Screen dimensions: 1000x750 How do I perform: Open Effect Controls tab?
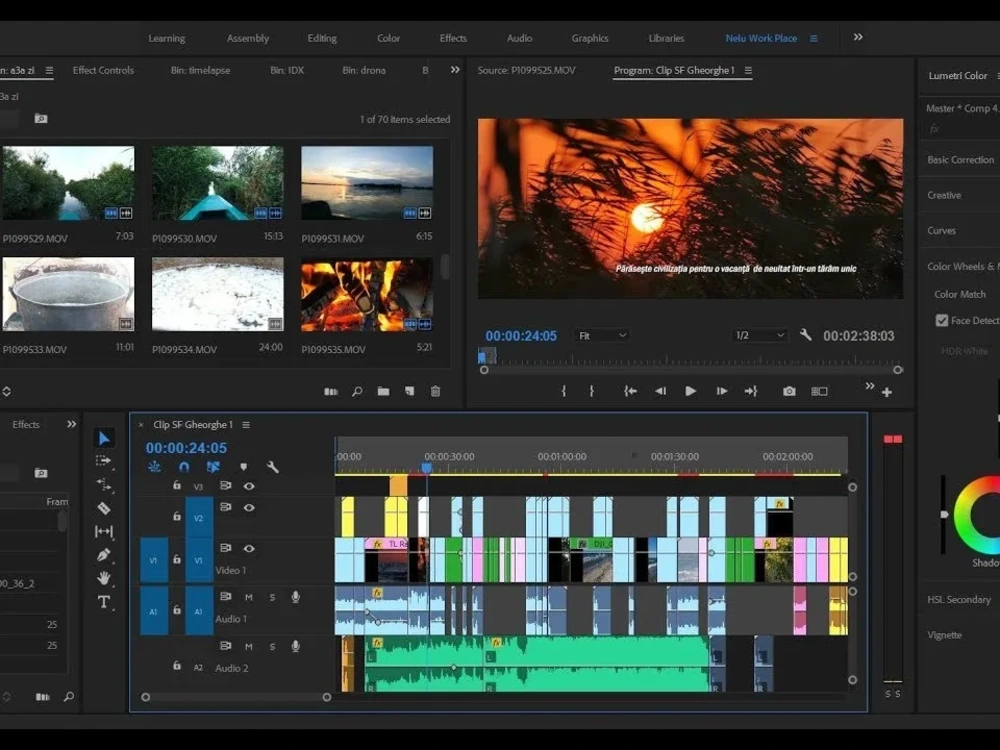point(103,70)
